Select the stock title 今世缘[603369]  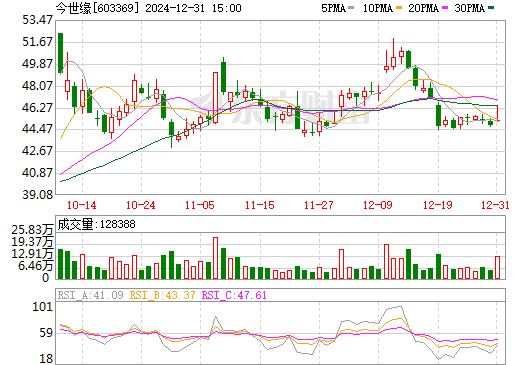(x=97, y=8)
